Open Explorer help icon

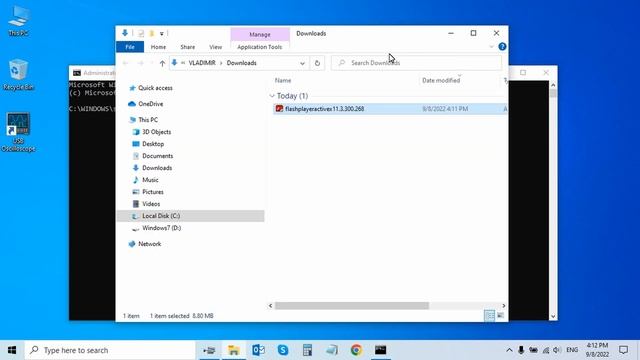coord(502,47)
